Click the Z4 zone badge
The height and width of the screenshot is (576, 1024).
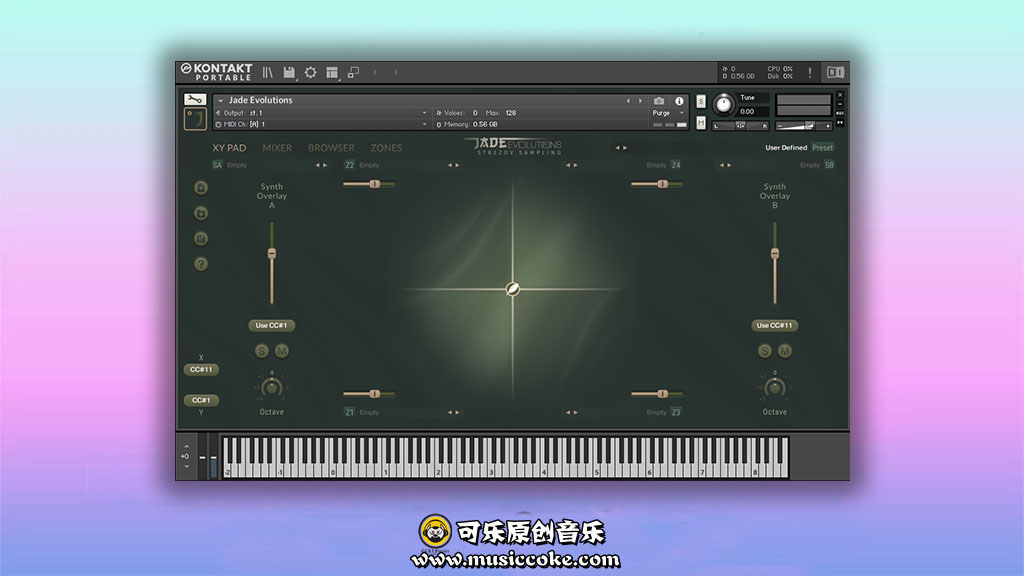click(676, 165)
